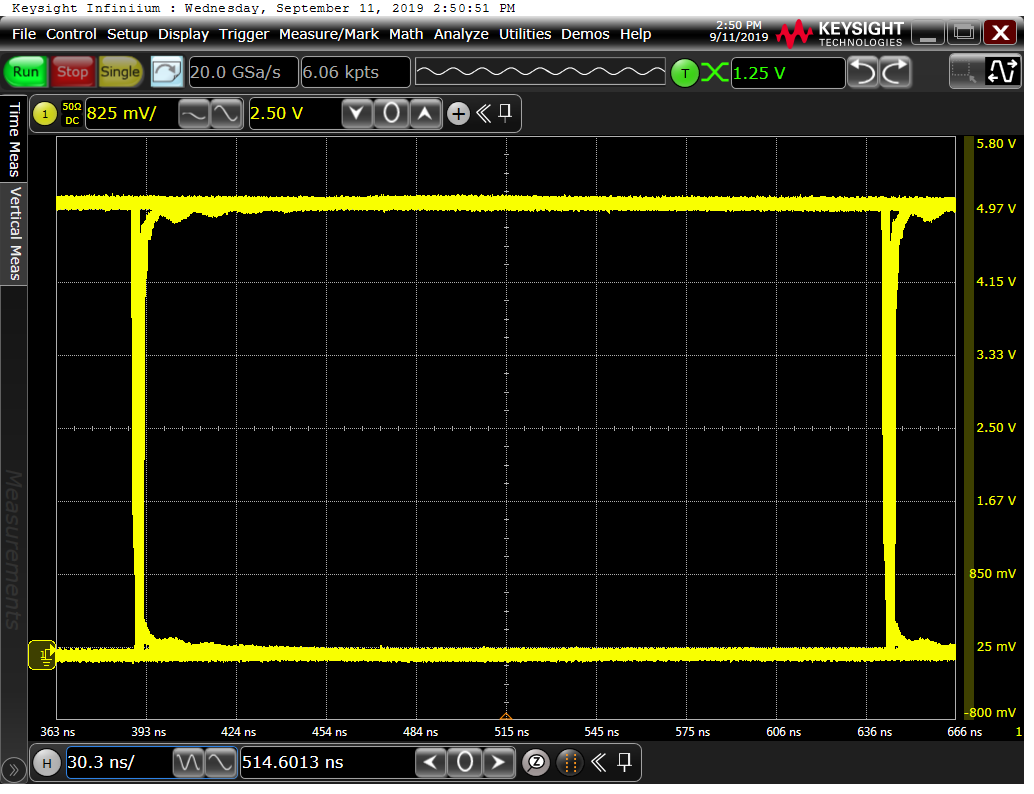Click the horizontal H button
The height and width of the screenshot is (794, 1034).
pyautogui.click(x=47, y=764)
